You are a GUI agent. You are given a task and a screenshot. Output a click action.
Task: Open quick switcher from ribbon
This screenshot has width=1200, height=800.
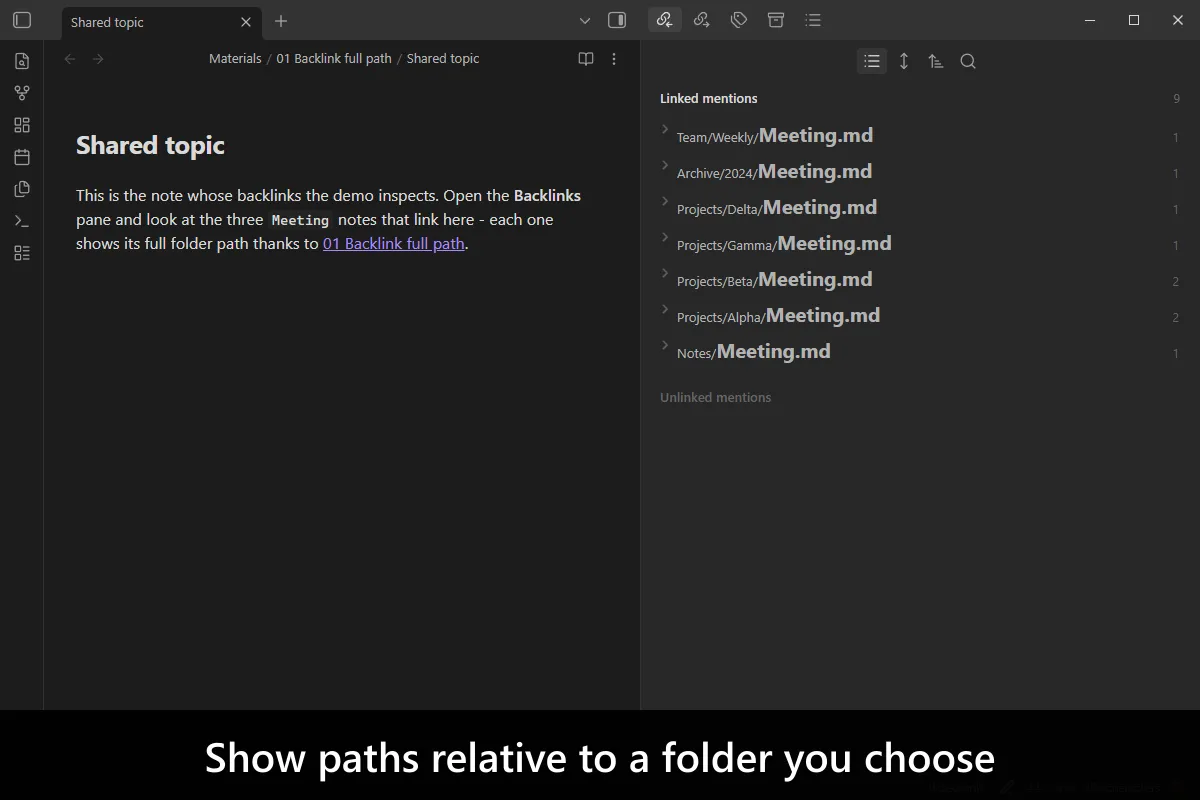(22, 61)
